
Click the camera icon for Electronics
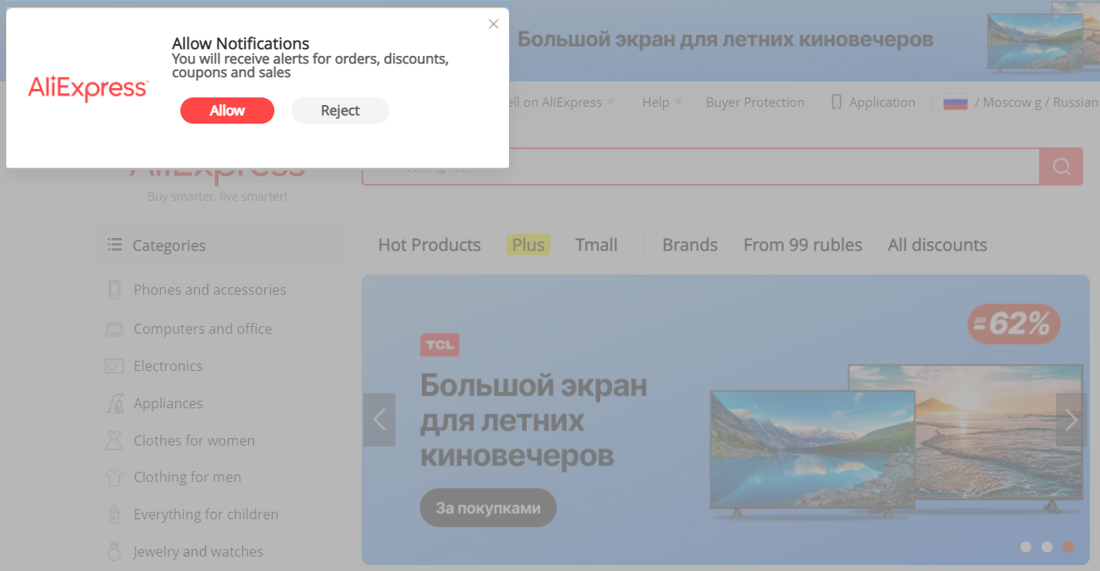[114, 366]
